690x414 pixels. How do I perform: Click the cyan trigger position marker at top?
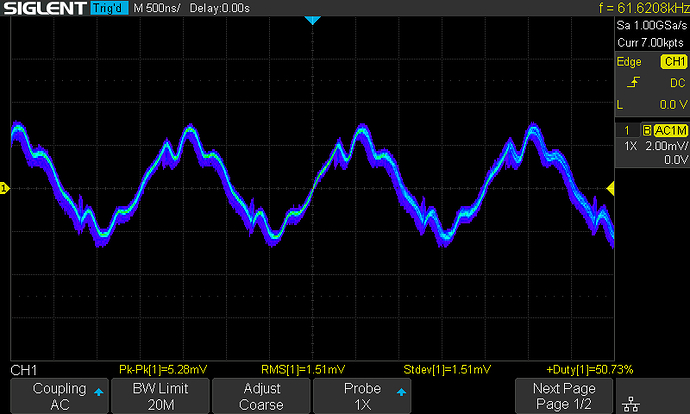click(x=311, y=21)
